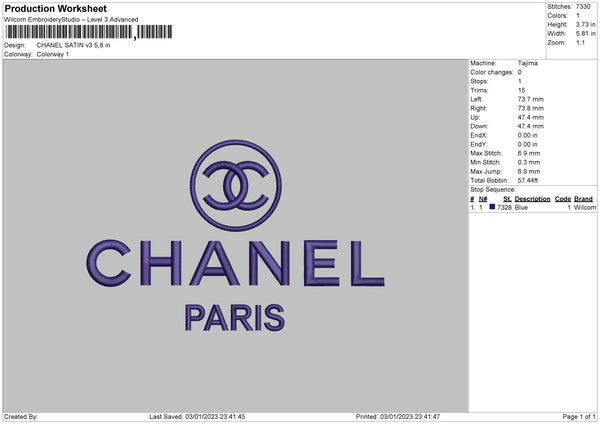
Task: Click the Total Bobbin value "57.44ft"
Action: [x=528, y=180]
